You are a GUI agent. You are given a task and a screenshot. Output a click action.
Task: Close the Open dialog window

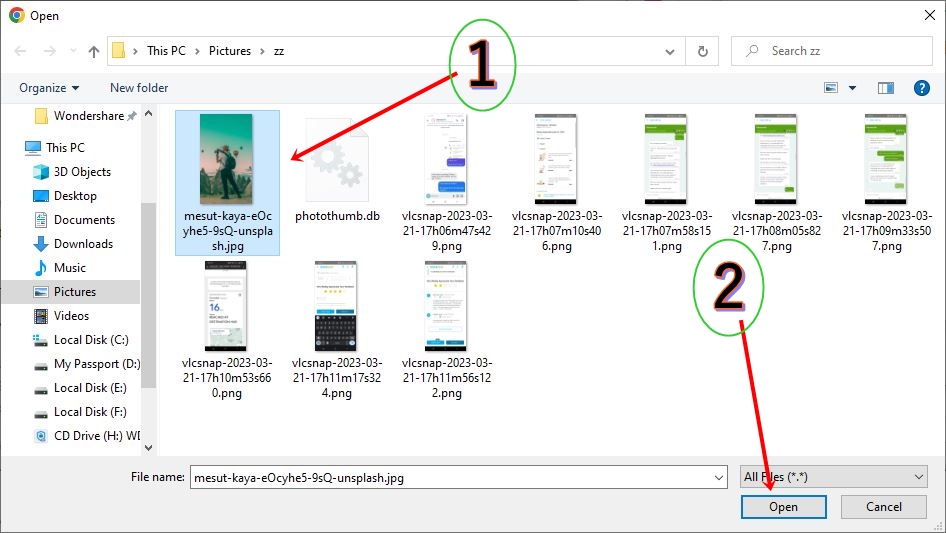click(930, 15)
